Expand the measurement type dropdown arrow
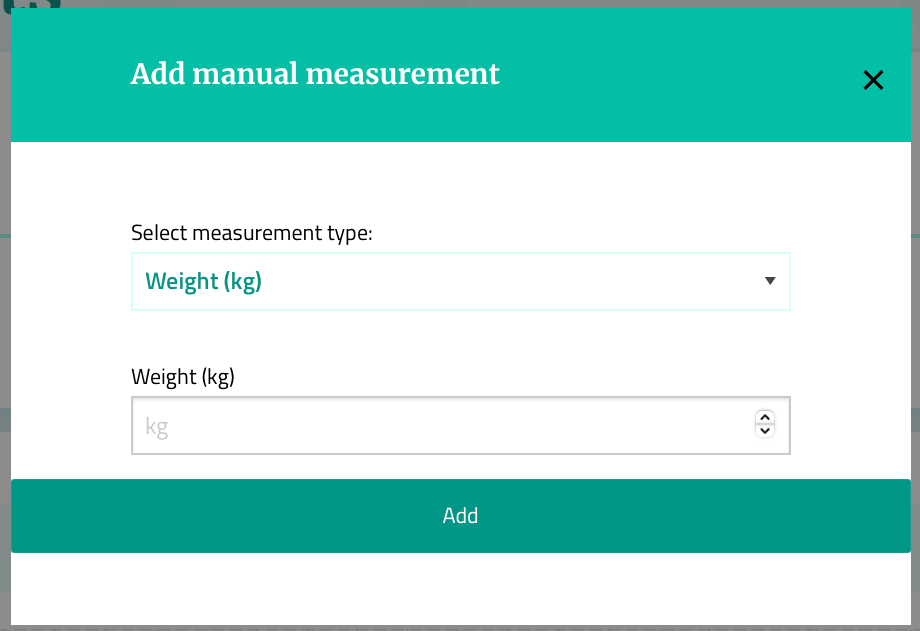Screen dimensions: 920x631 [x=770, y=281]
